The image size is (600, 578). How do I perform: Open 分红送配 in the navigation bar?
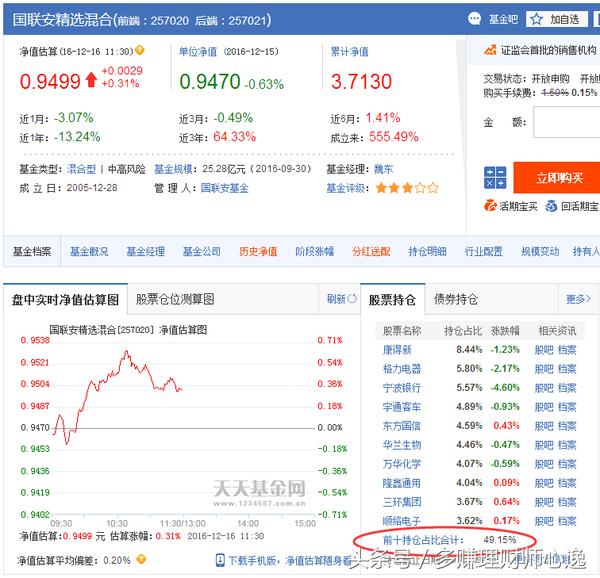371,251
